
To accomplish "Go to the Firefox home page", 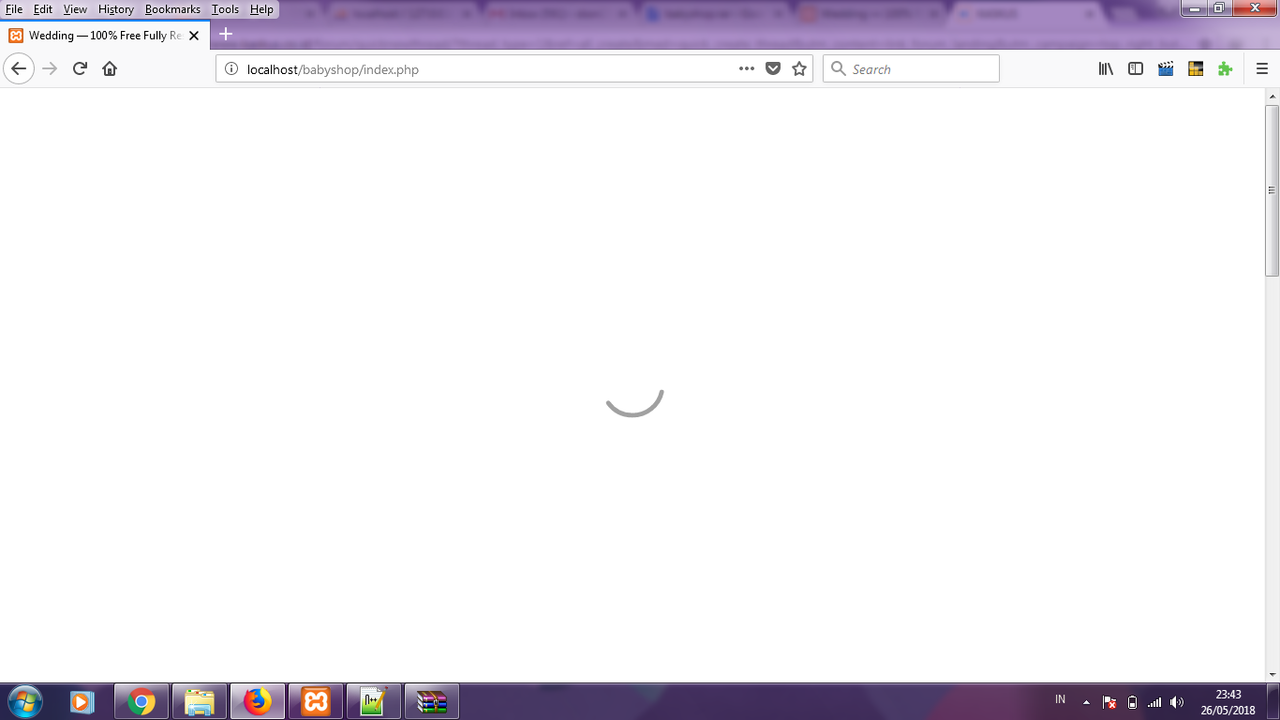I will click(110, 69).
